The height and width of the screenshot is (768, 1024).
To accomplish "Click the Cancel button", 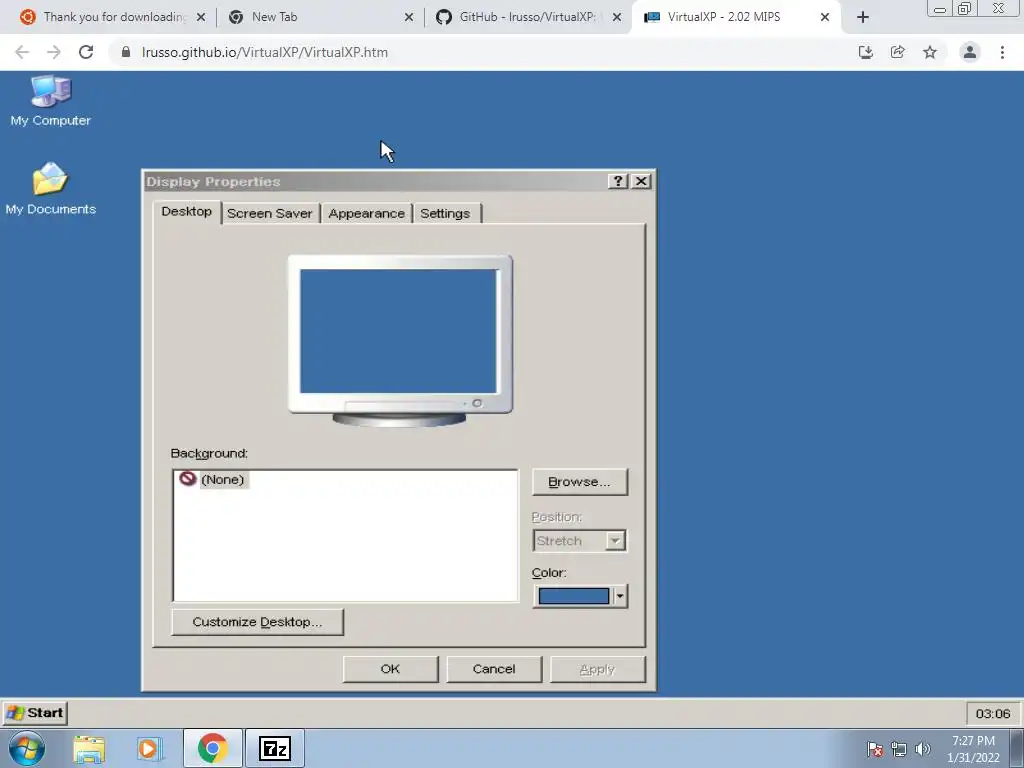I will 494,669.
